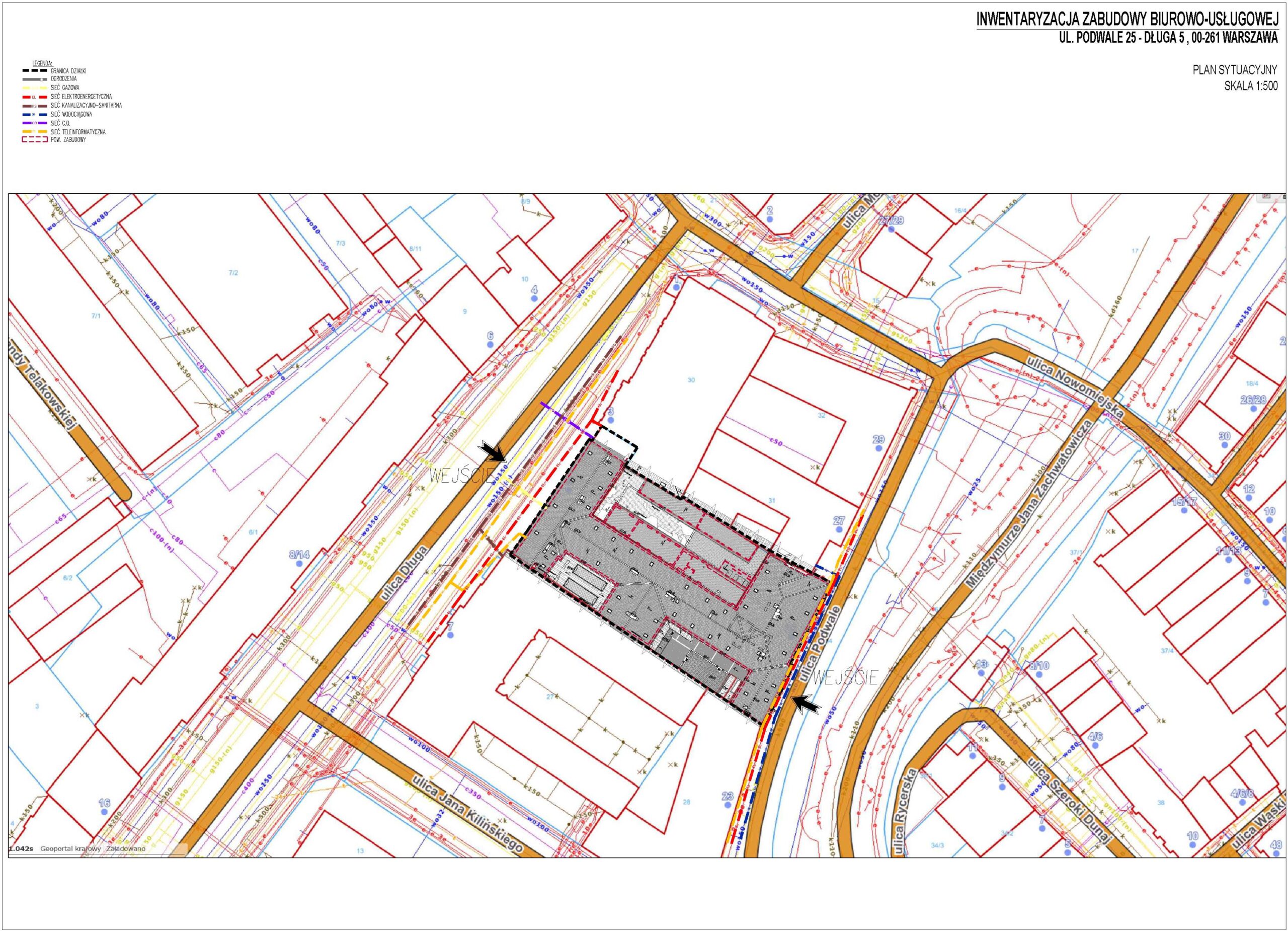1288x931 pixels.
Task: Click the address marker numbered 16
Action: coord(105,812)
